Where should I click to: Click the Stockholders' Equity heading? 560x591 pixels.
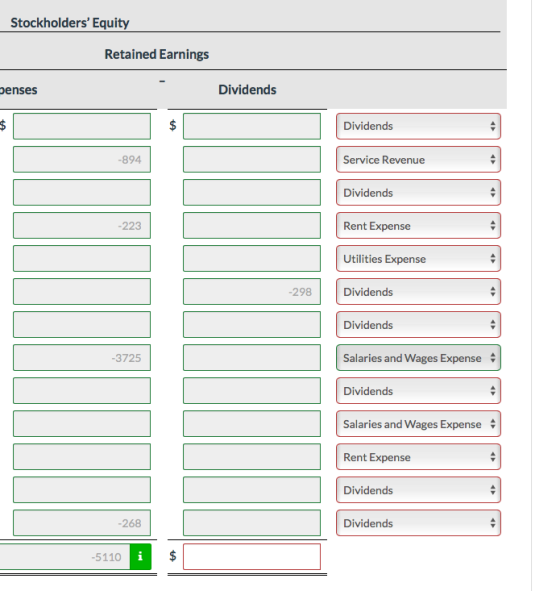point(70,23)
